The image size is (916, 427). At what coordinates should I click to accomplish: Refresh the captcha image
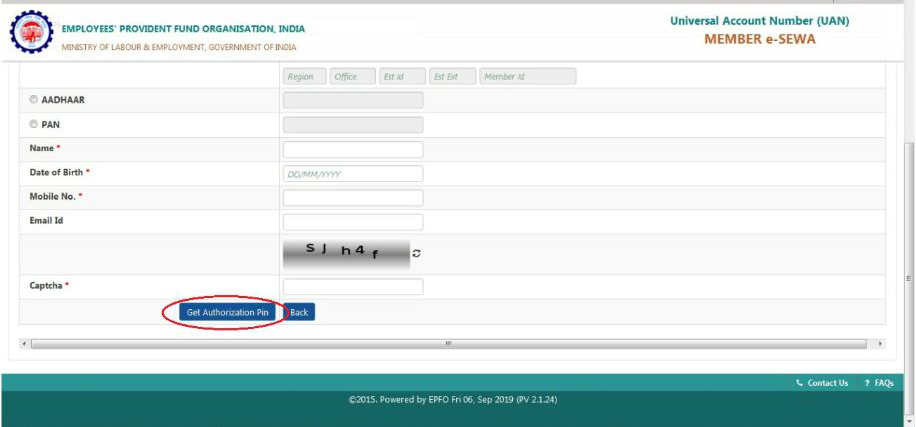click(417, 254)
